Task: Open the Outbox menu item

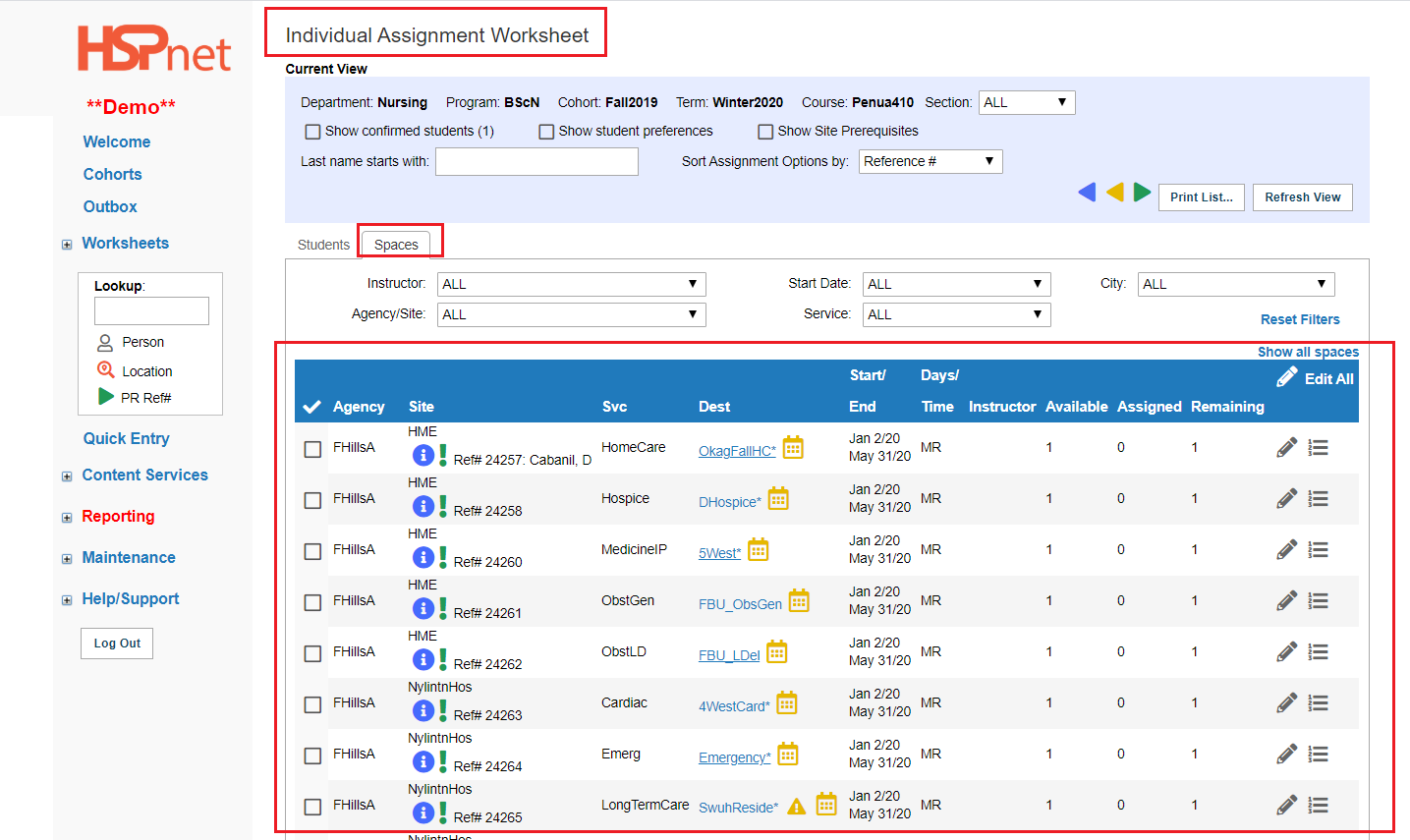Action: pyautogui.click(x=110, y=206)
